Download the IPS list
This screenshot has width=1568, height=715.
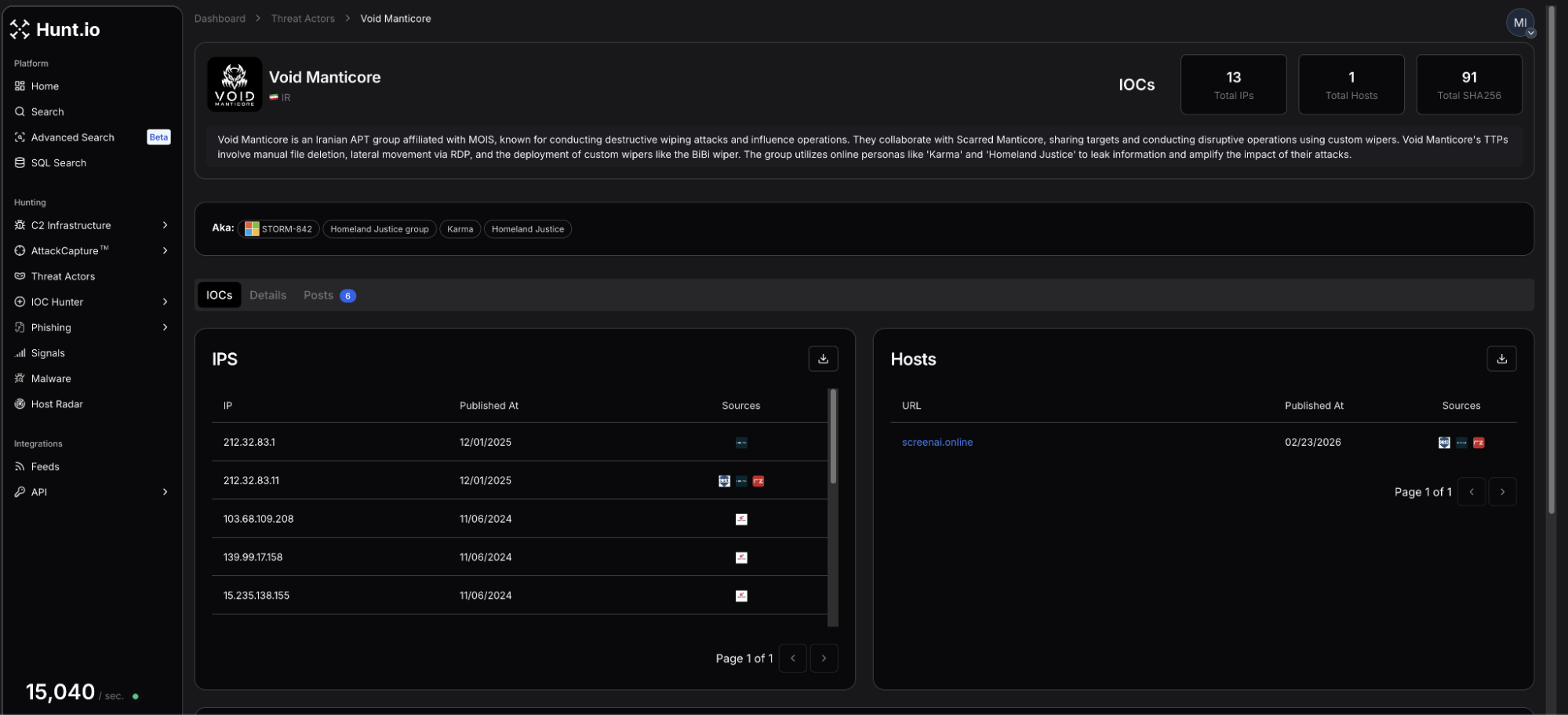[x=823, y=359]
